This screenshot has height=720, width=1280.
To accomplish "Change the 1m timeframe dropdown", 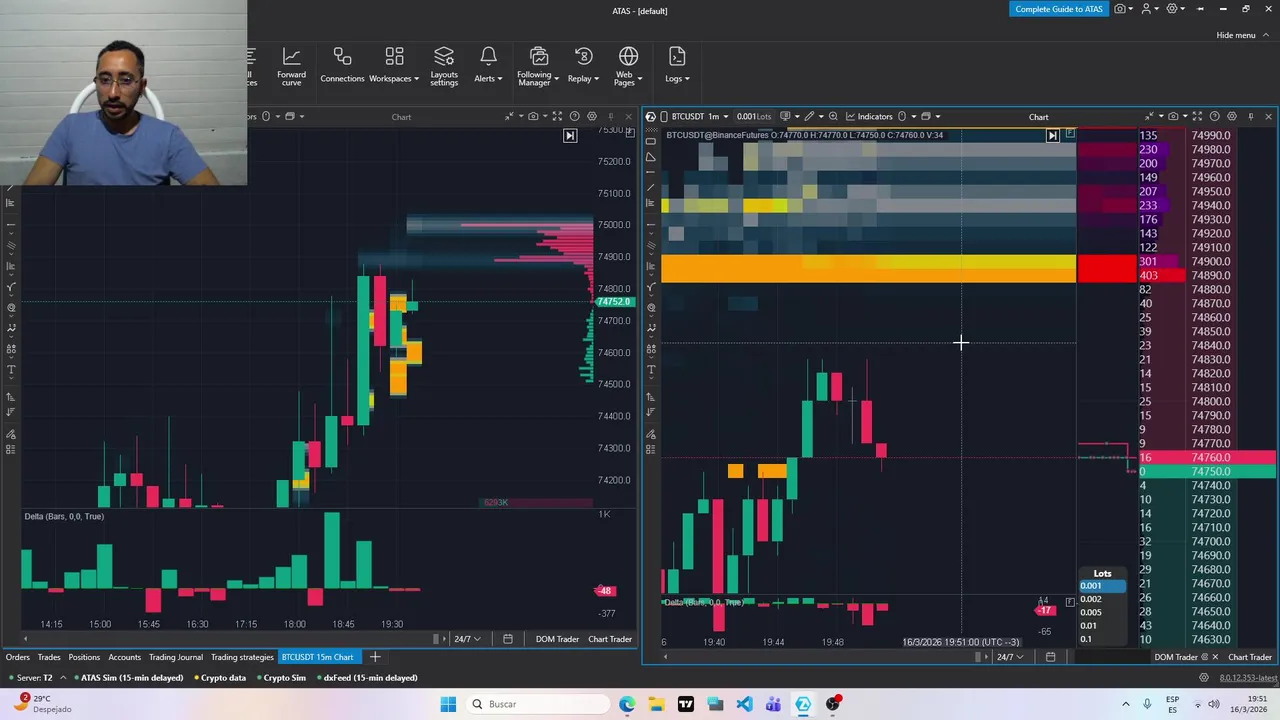I will (717, 117).
